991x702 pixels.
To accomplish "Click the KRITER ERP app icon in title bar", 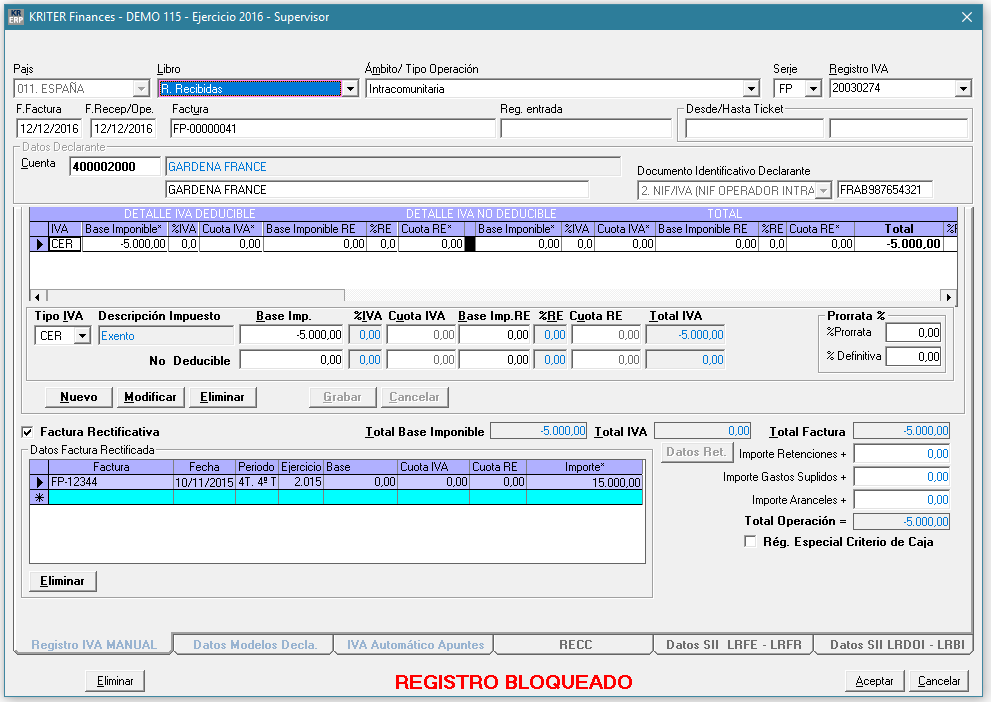I will pyautogui.click(x=15, y=16).
